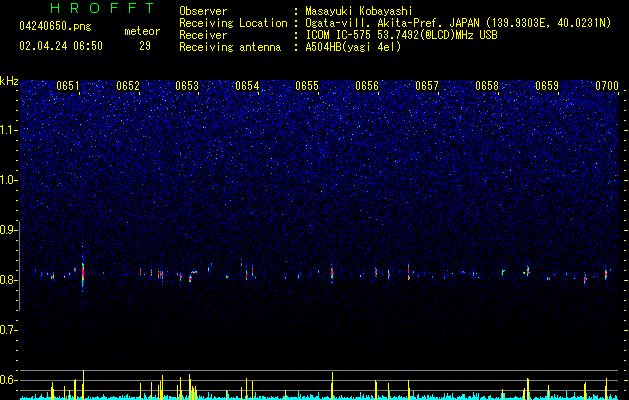The width and height of the screenshot is (629, 400).
Task: Click the kHz axis unit label
Action: 9,81
